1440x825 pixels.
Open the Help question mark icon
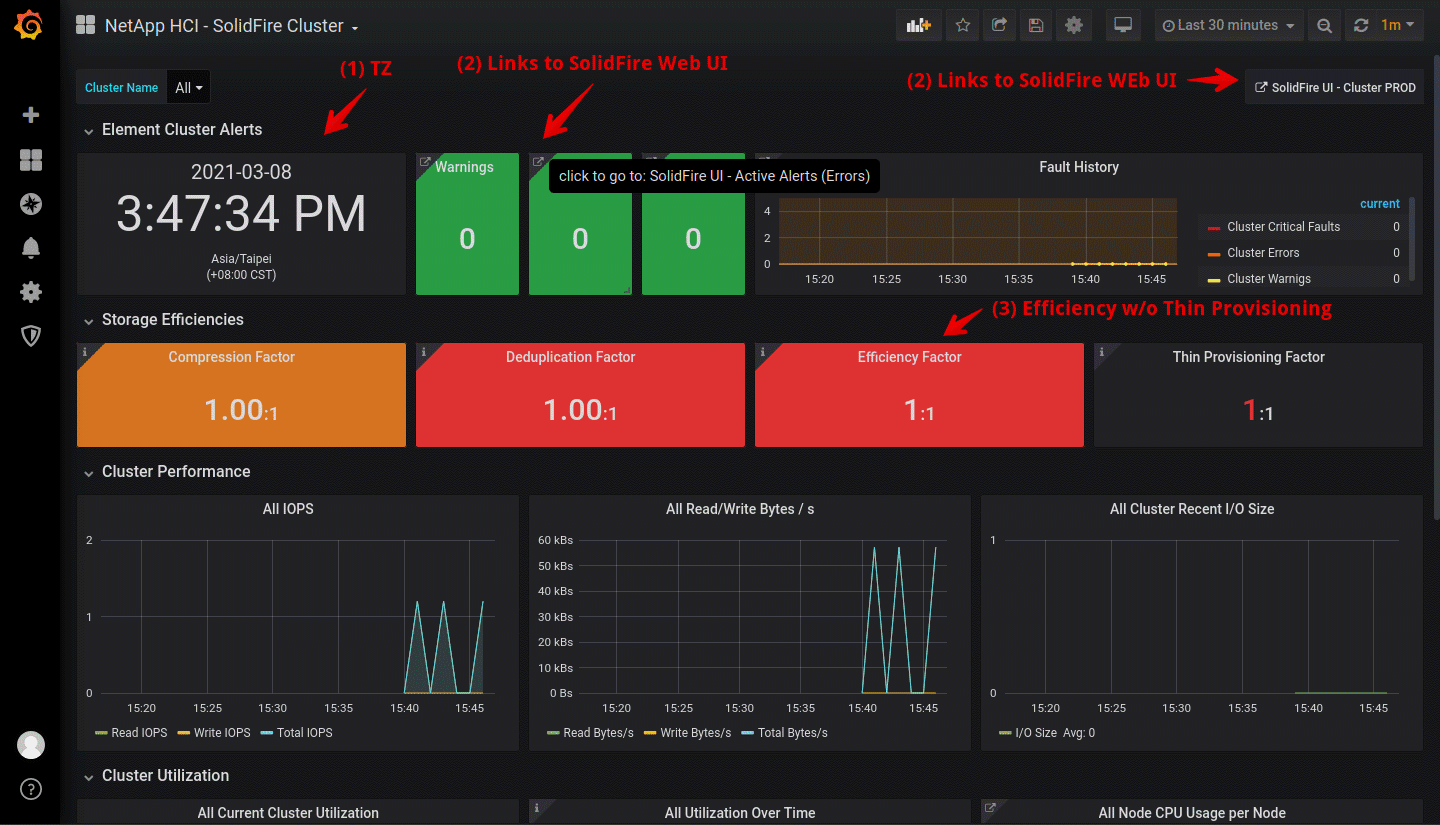[31, 790]
